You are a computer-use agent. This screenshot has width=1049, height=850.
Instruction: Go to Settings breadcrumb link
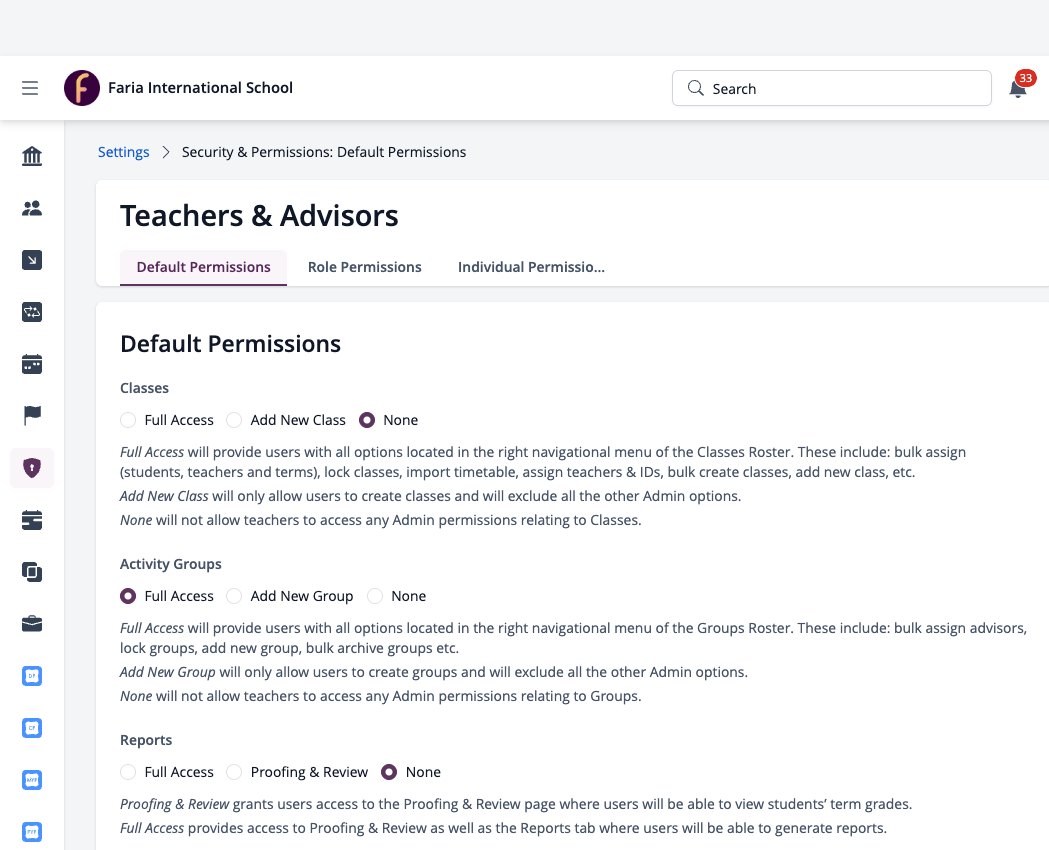click(x=124, y=152)
